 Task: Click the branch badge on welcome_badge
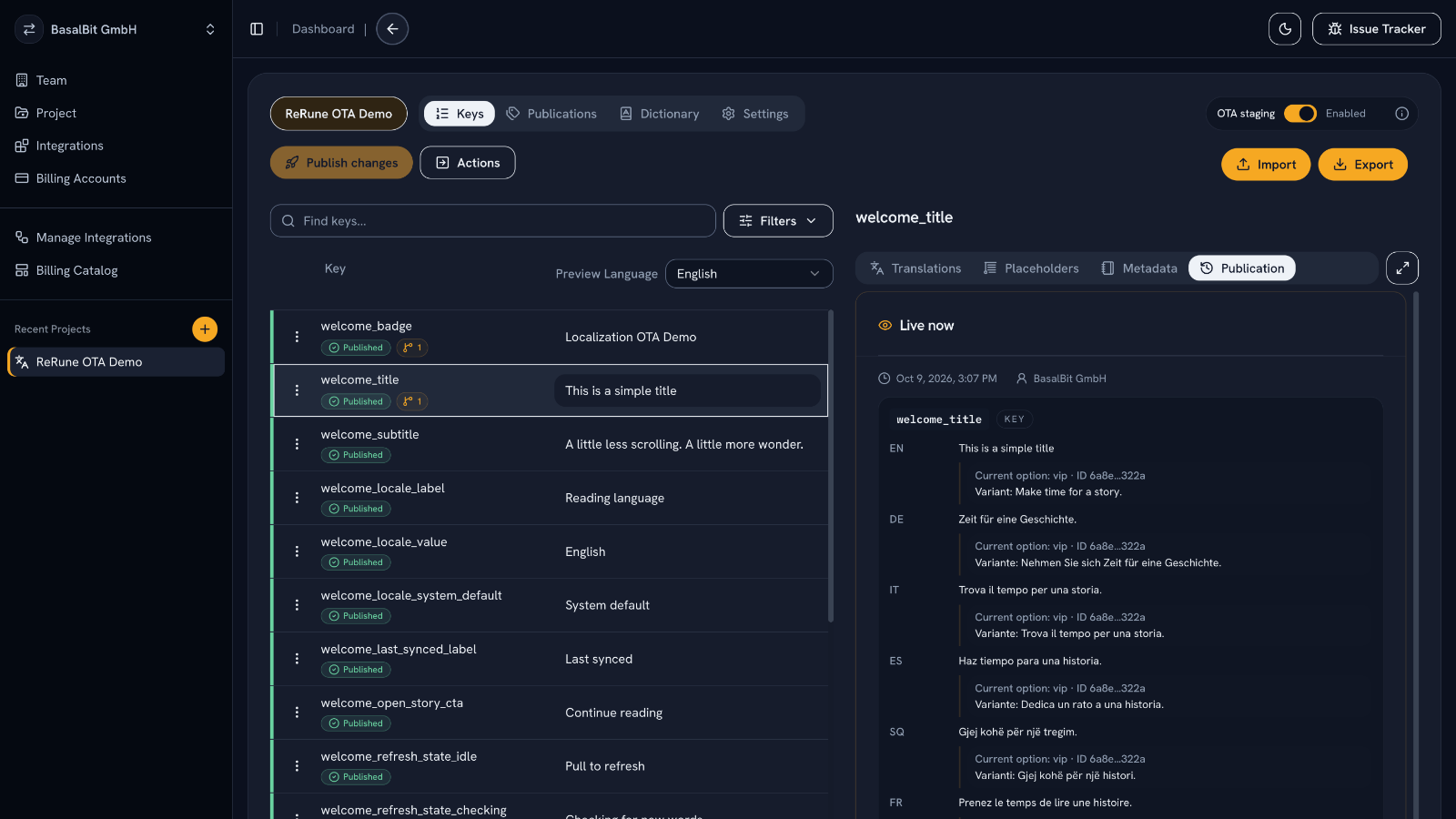click(x=412, y=348)
